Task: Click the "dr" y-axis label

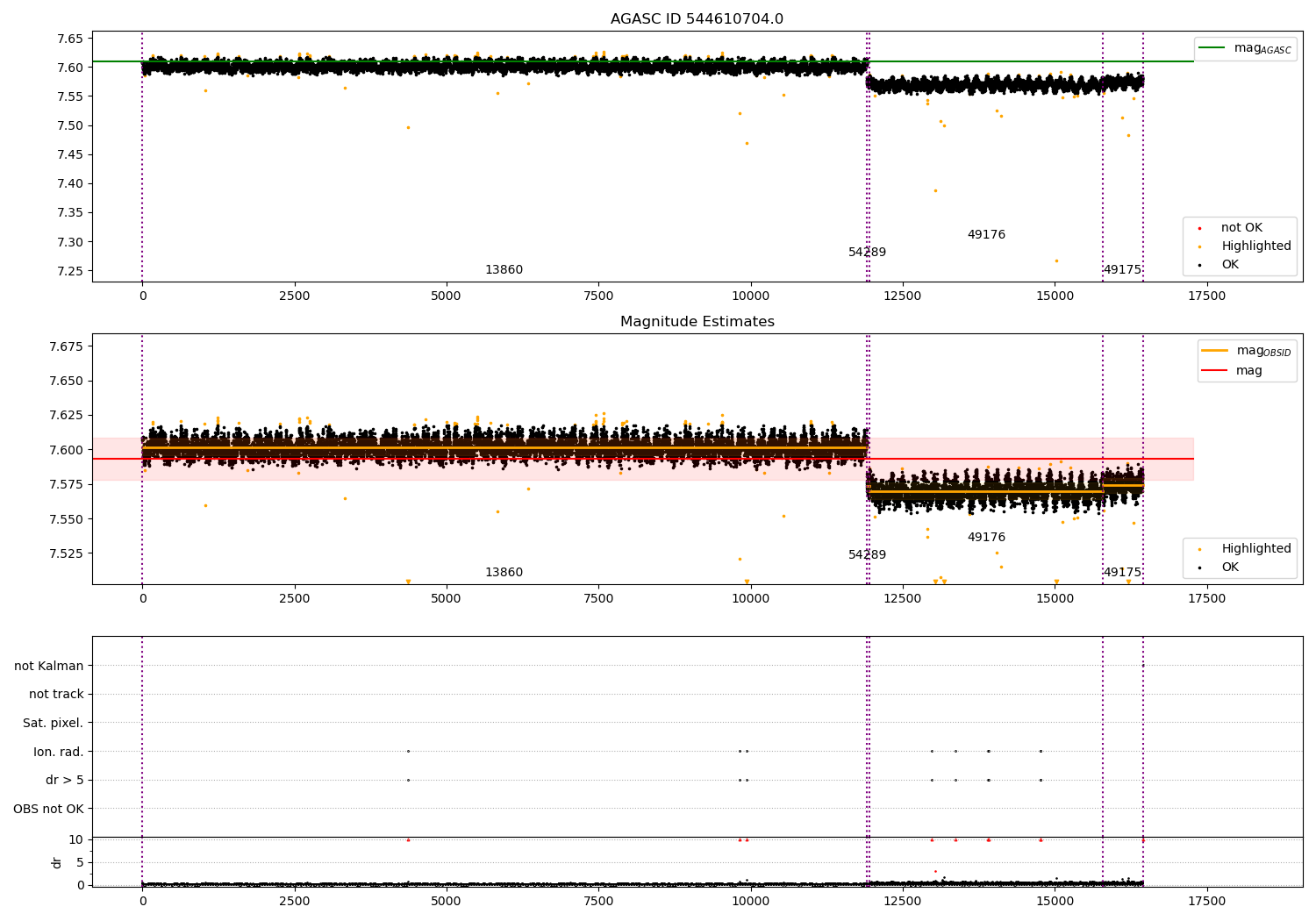Action: click(x=56, y=862)
